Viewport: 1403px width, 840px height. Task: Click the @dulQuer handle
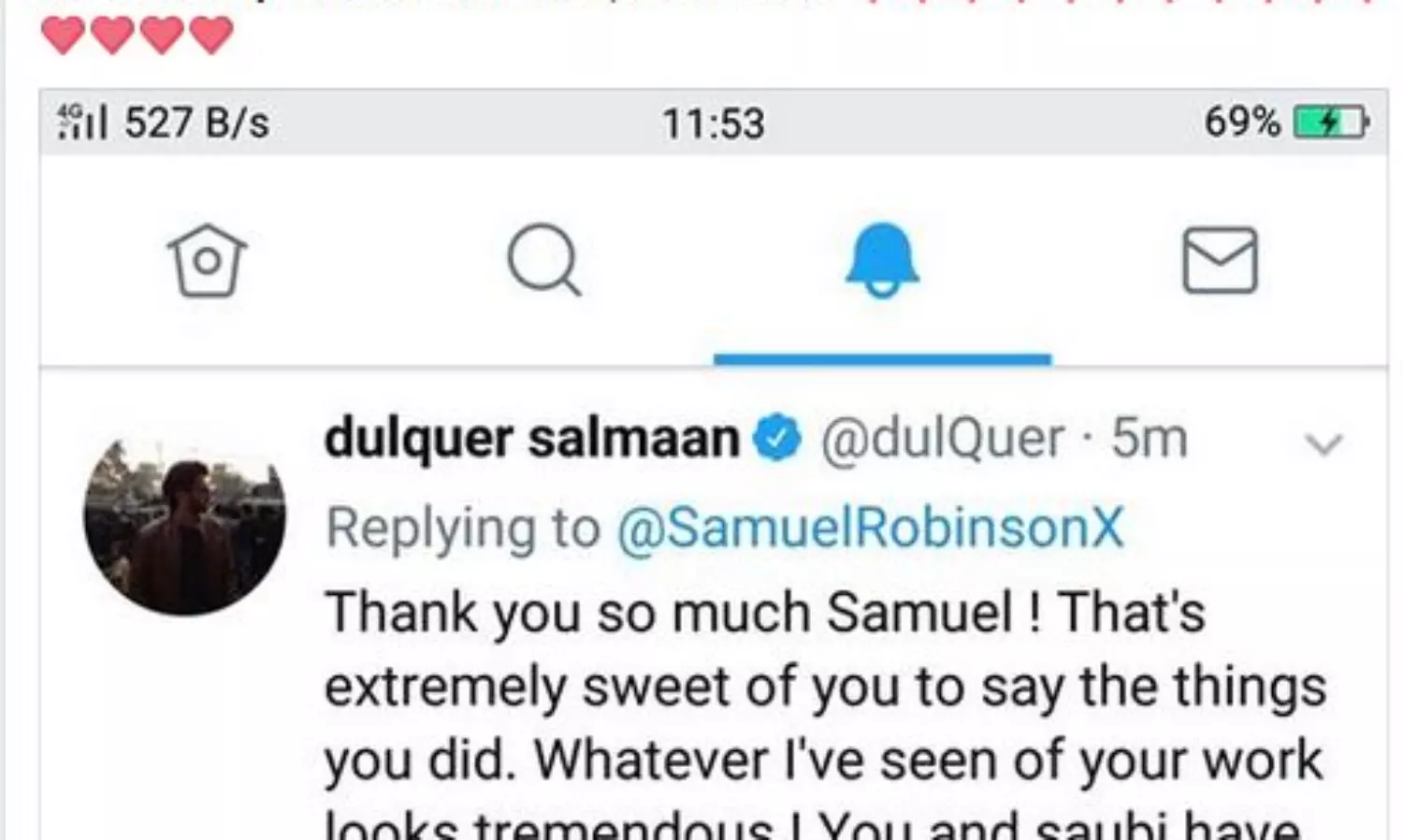pyautogui.click(x=942, y=438)
